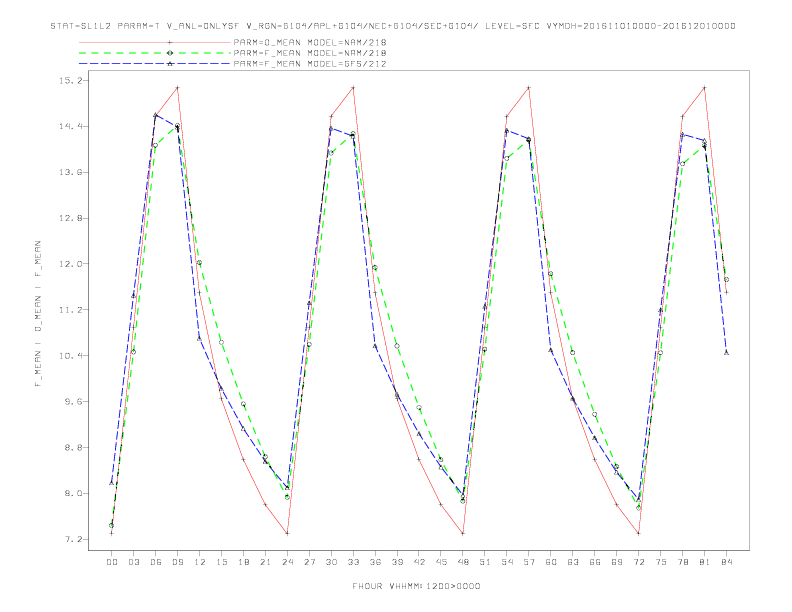
Task: Click forecast hour 24 on x-axis
Action: 287,562
